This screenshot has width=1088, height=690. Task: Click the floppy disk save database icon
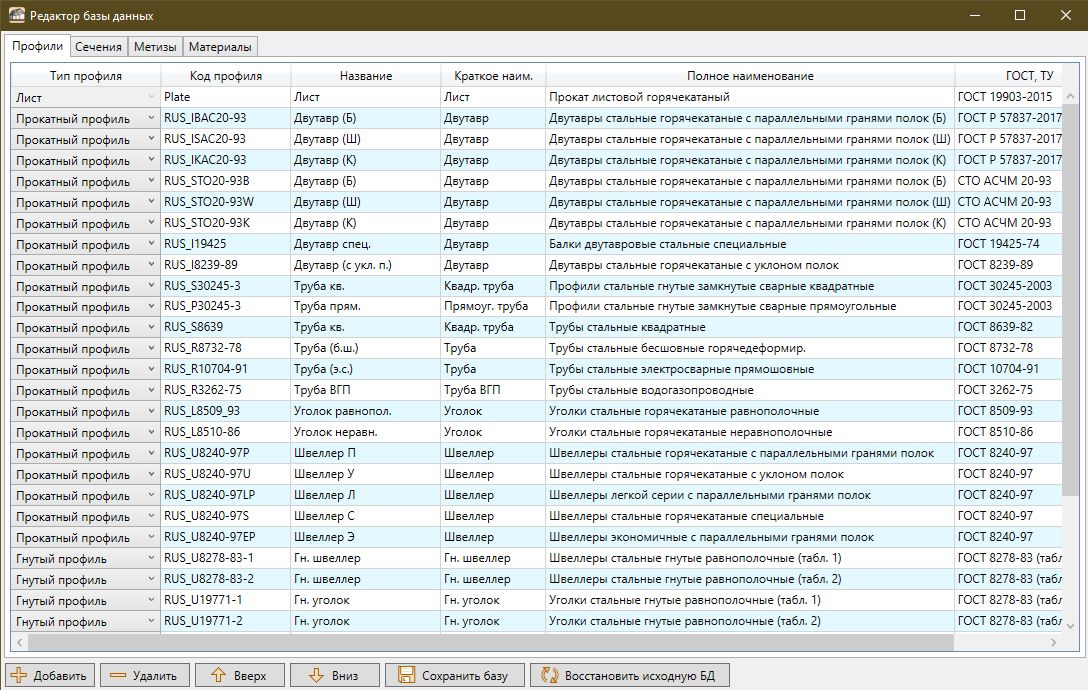click(x=405, y=676)
